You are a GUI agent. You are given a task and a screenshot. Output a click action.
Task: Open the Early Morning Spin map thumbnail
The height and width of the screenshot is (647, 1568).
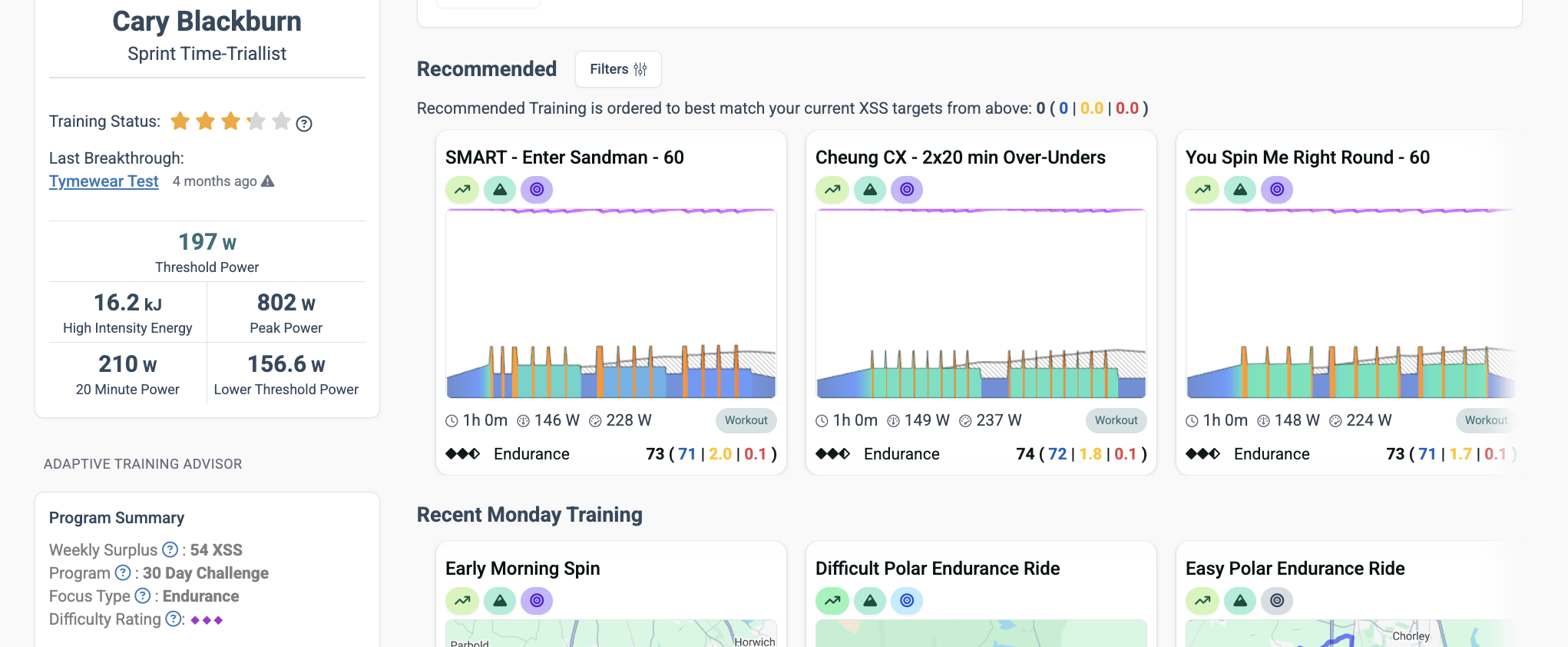click(x=611, y=633)
